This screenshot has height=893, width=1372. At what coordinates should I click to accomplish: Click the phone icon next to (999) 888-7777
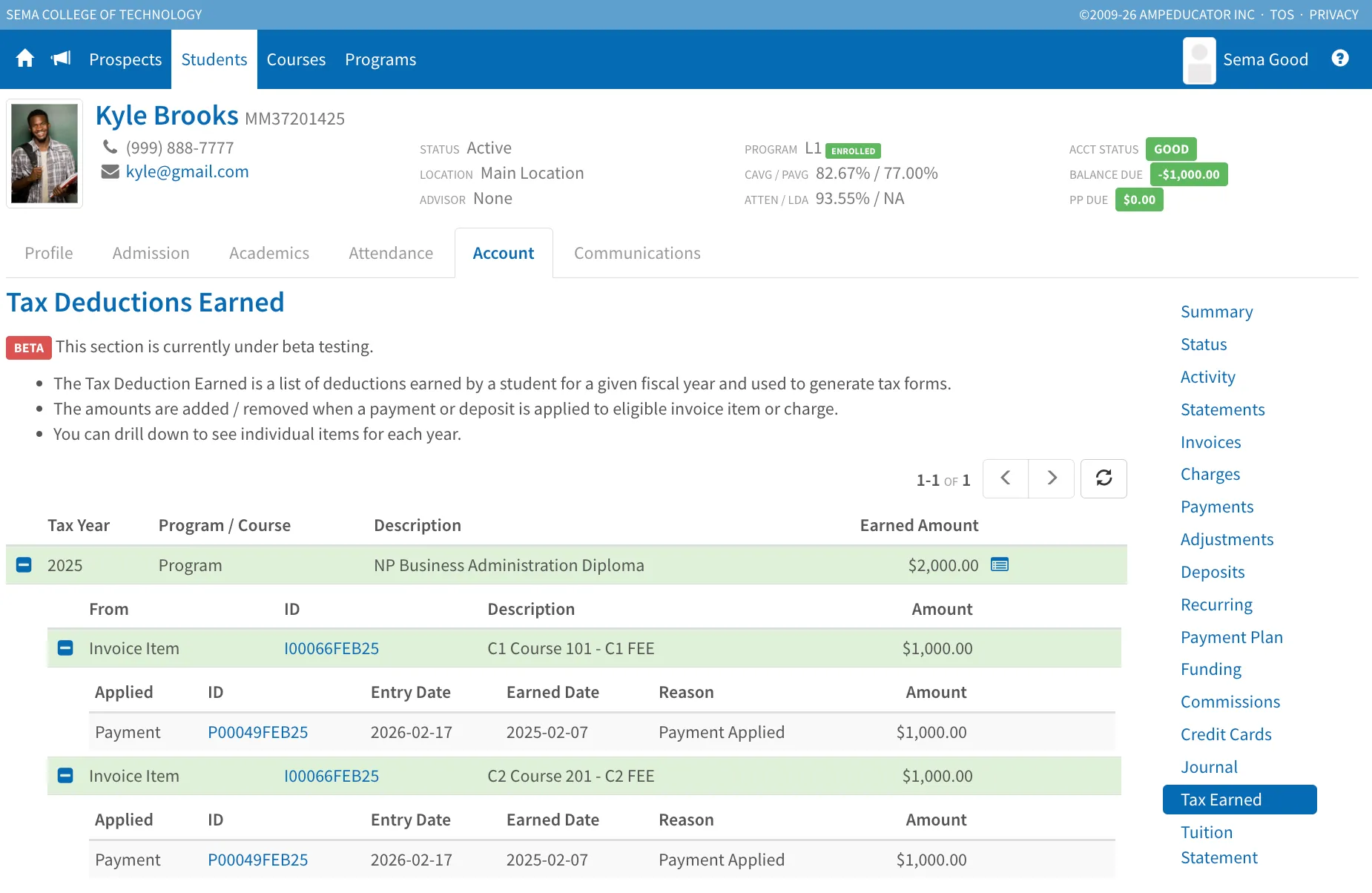[x=110, y=147]
